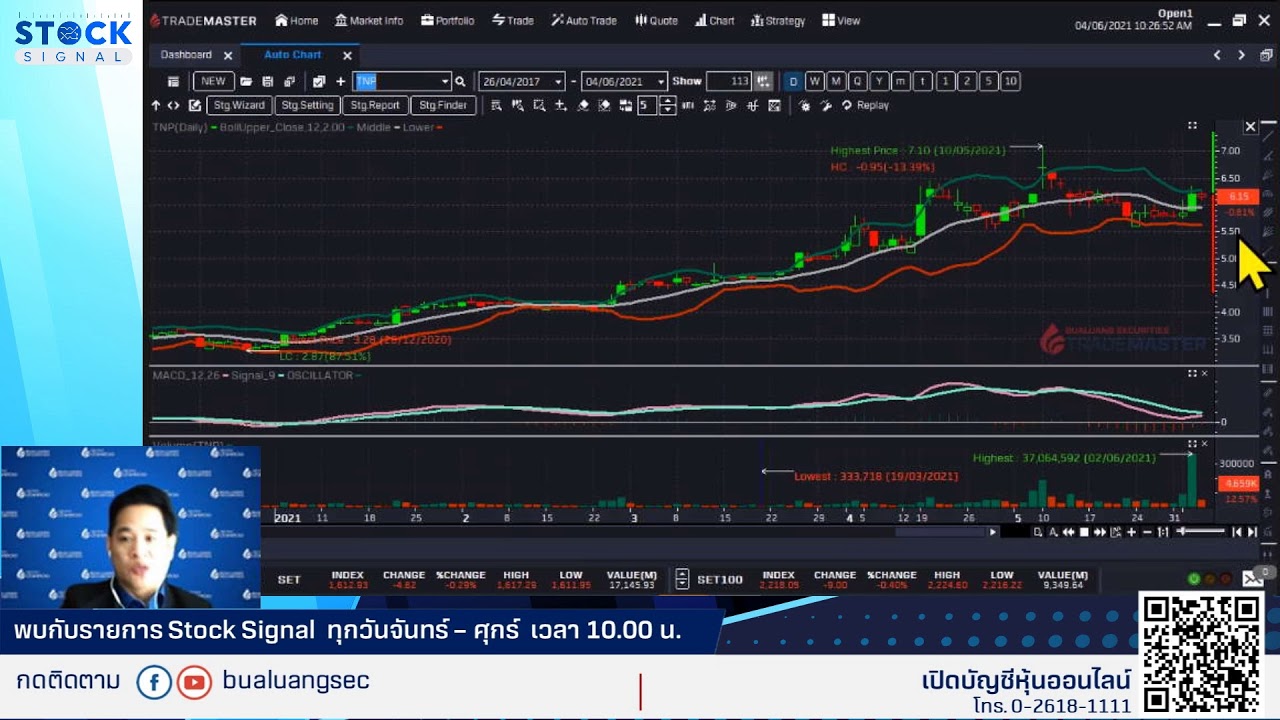Click the up arrow icon before Stg.Wizard

pos(156,105)
